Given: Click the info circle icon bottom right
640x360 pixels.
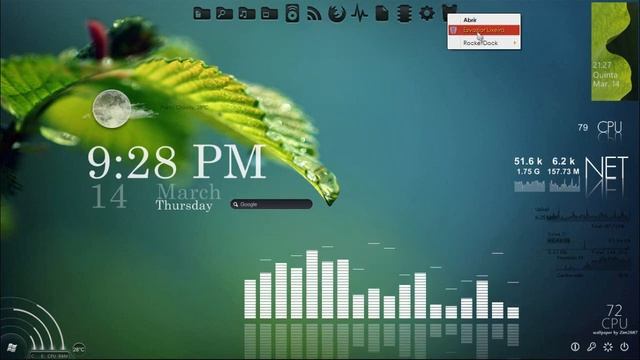Looking at the screenshot, I should point(575,347).
